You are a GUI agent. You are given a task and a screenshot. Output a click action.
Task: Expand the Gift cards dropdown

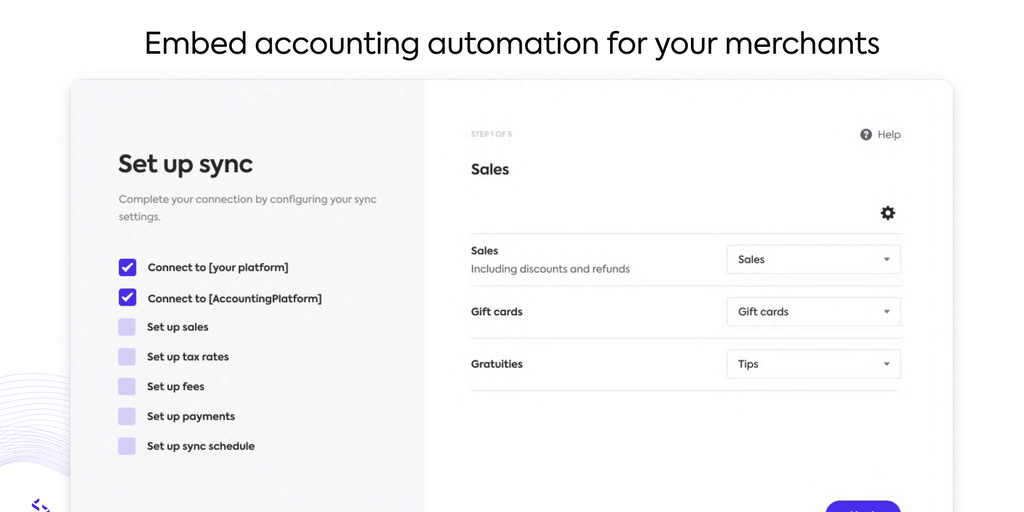pyautogui.click(x=813, y=312)
